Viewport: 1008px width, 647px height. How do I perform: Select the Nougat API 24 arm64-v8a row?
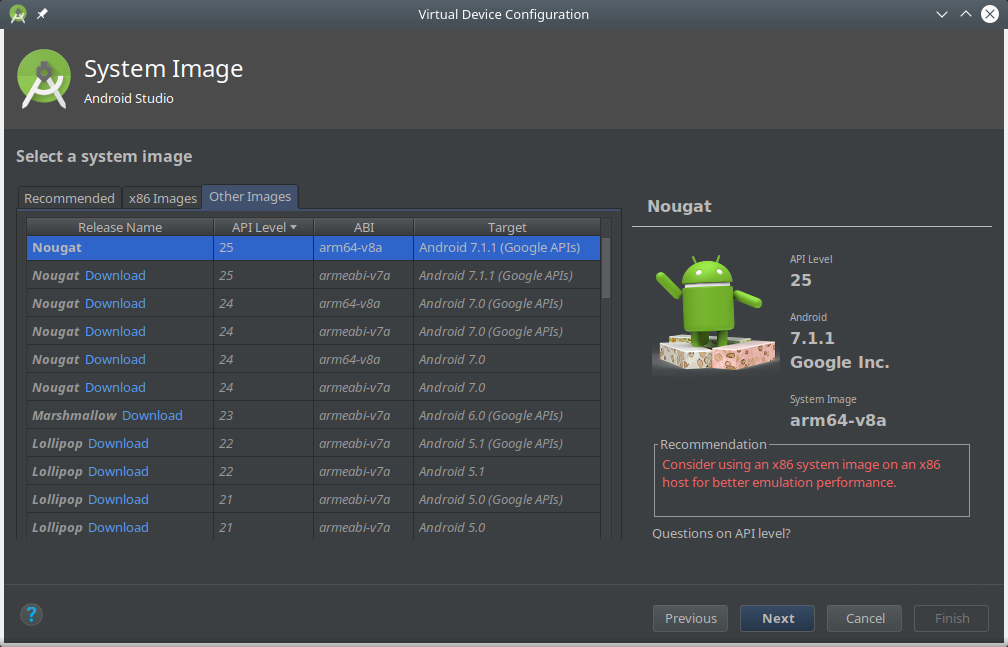coord(300,303)
